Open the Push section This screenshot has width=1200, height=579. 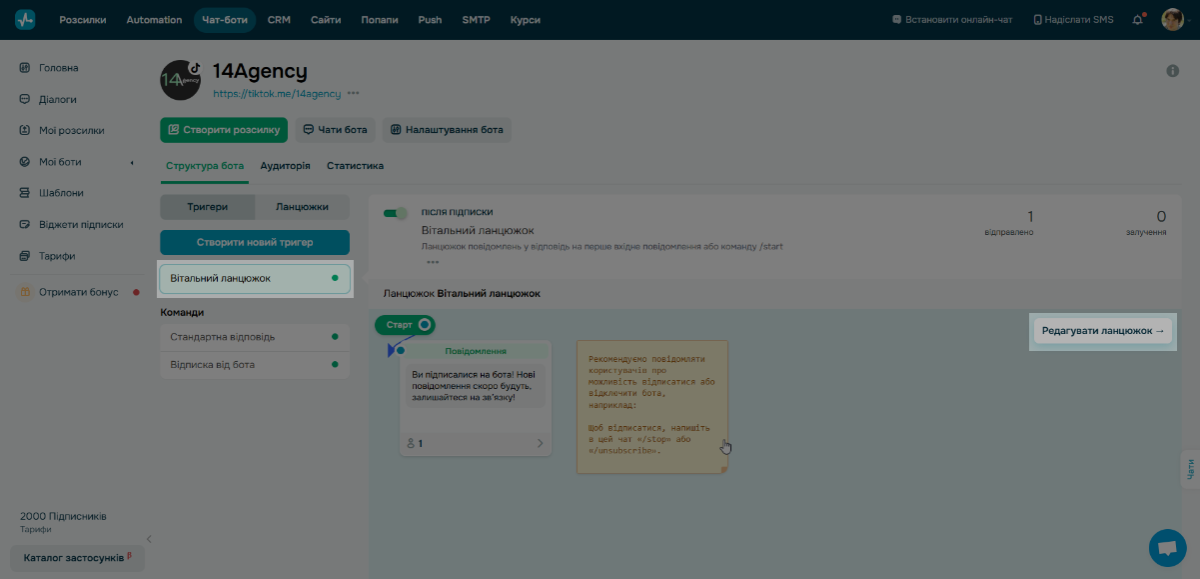[x=430, y=20]
